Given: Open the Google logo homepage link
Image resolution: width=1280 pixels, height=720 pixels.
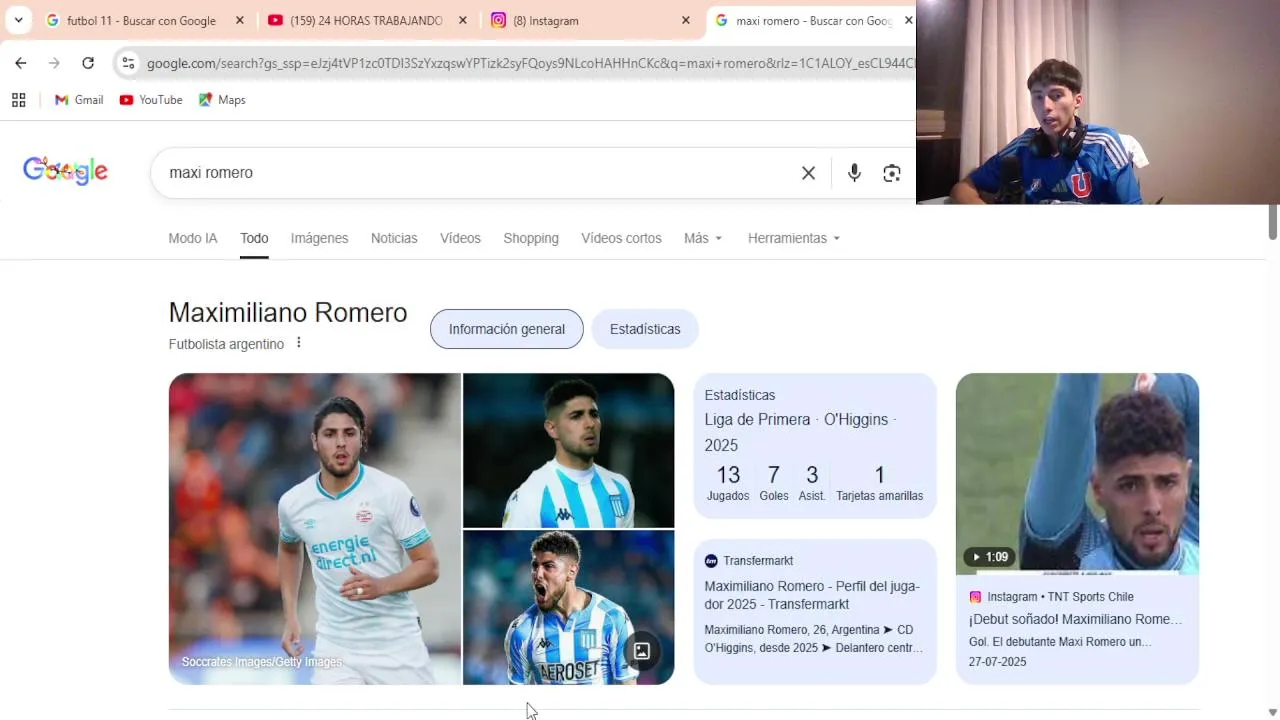Looking at the screenshot, I should point(65,171).
